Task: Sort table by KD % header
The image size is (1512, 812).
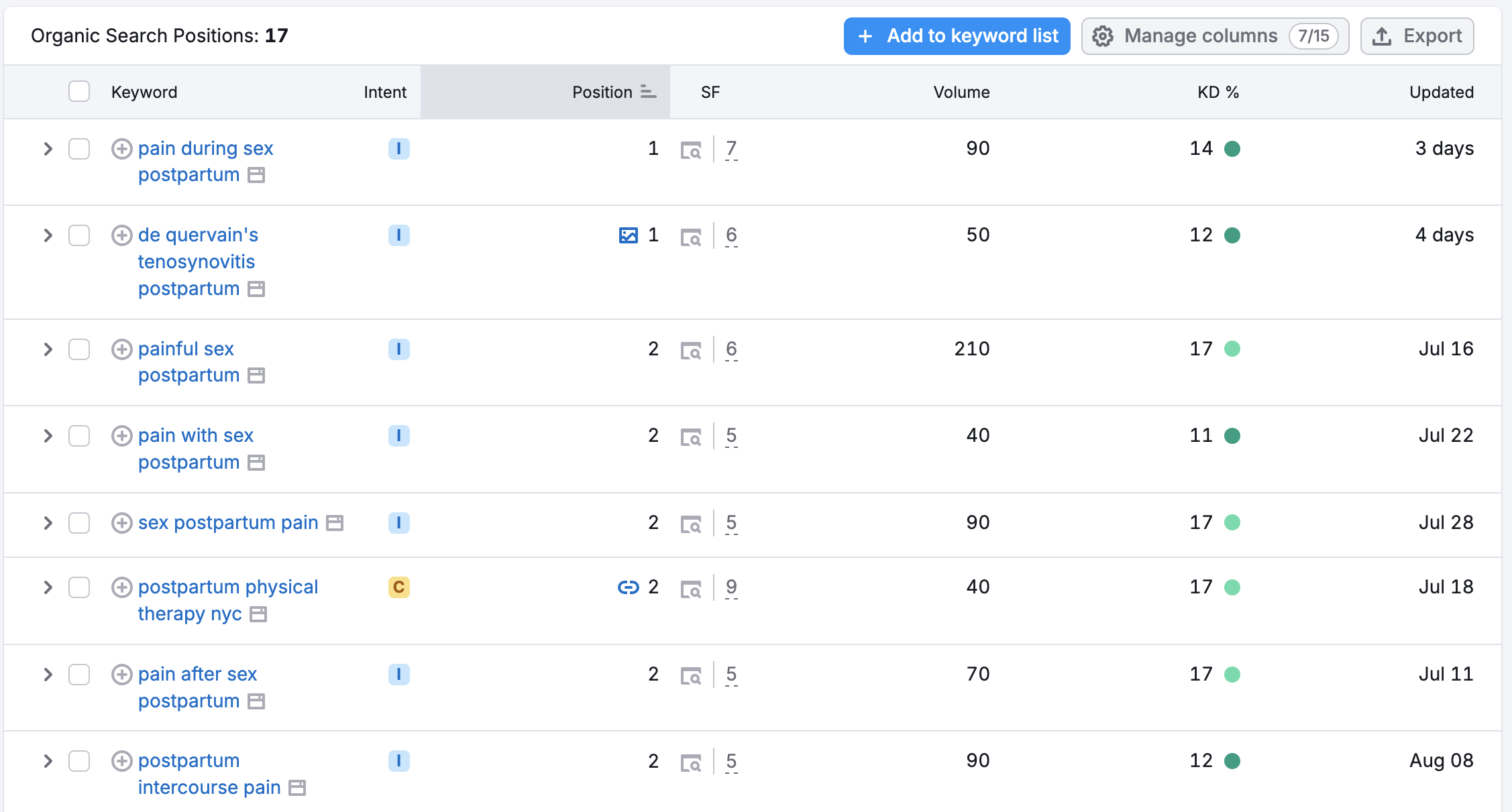Action: click(1218, 92)
